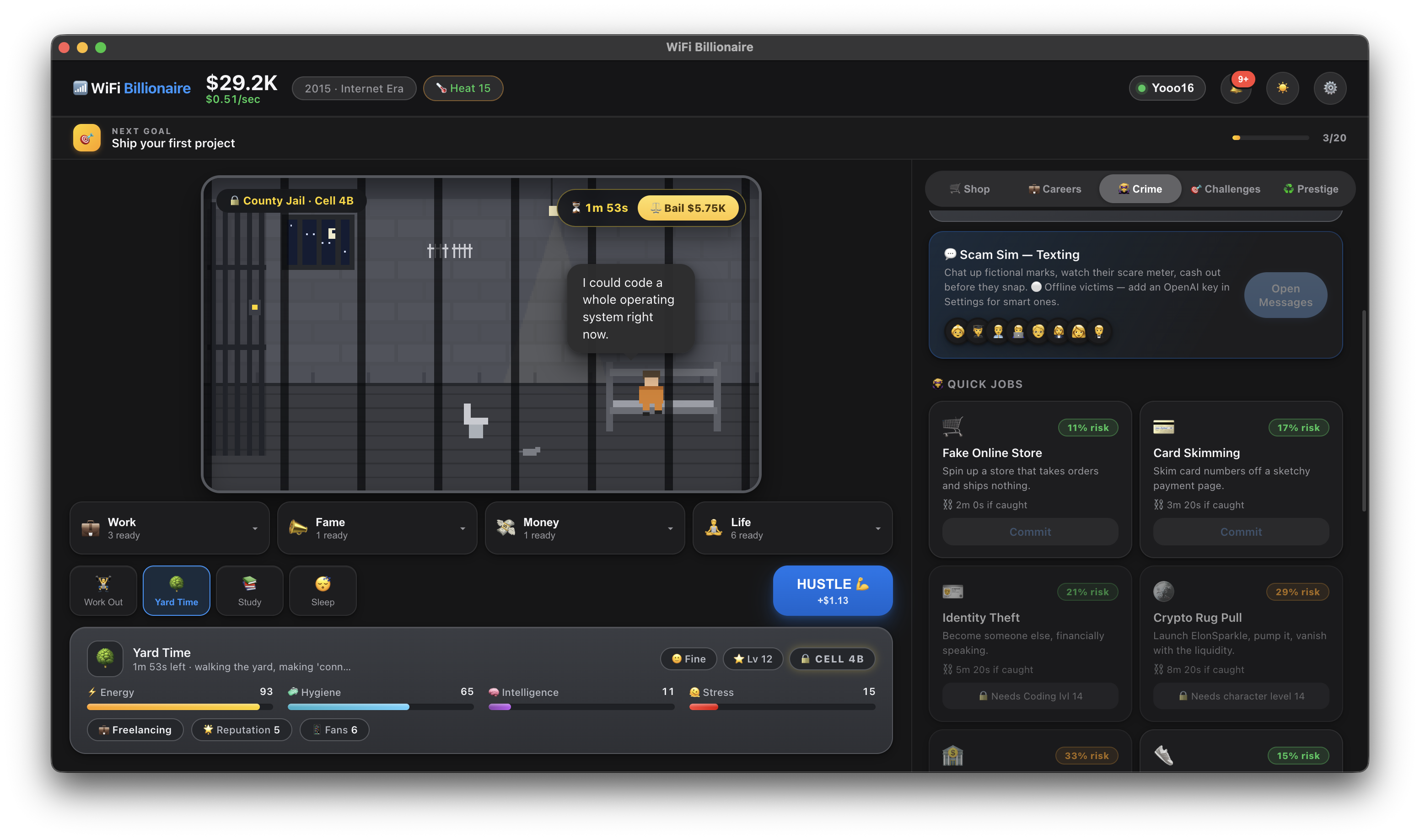The image size is (1420, 840).
Task: Click the CELL 4B location badge
Action: pos(832,659)
